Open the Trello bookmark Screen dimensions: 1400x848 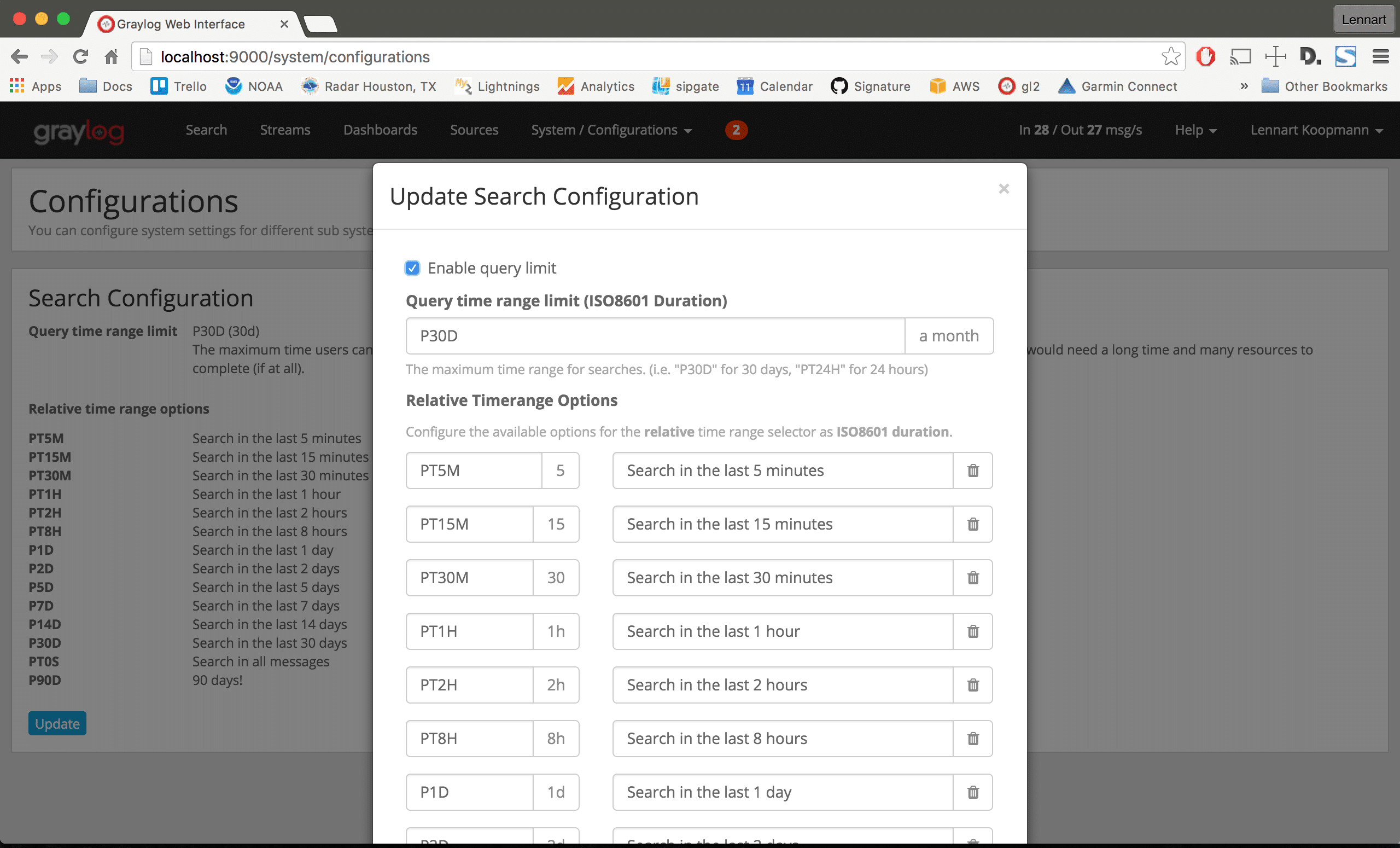[x=179, y=86]
